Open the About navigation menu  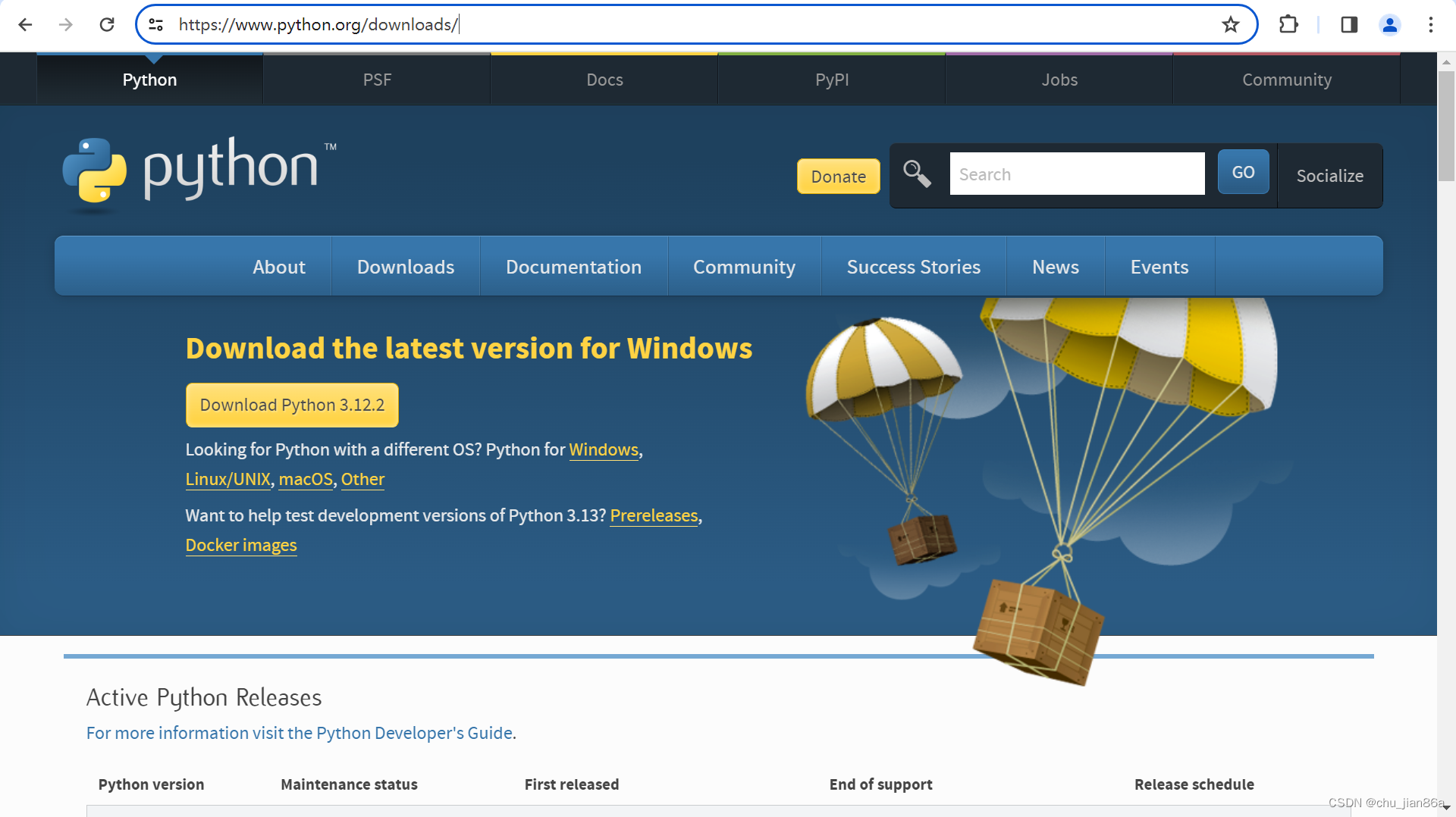(x=279, y=267)
